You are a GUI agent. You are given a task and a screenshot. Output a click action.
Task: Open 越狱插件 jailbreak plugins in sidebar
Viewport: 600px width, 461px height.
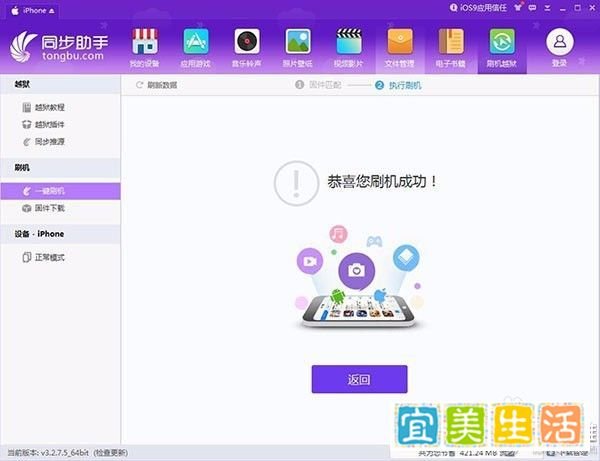point(43,124)
